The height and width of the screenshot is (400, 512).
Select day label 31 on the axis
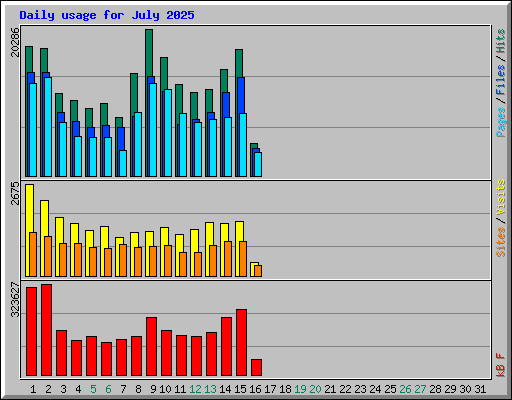click(480, 389)
